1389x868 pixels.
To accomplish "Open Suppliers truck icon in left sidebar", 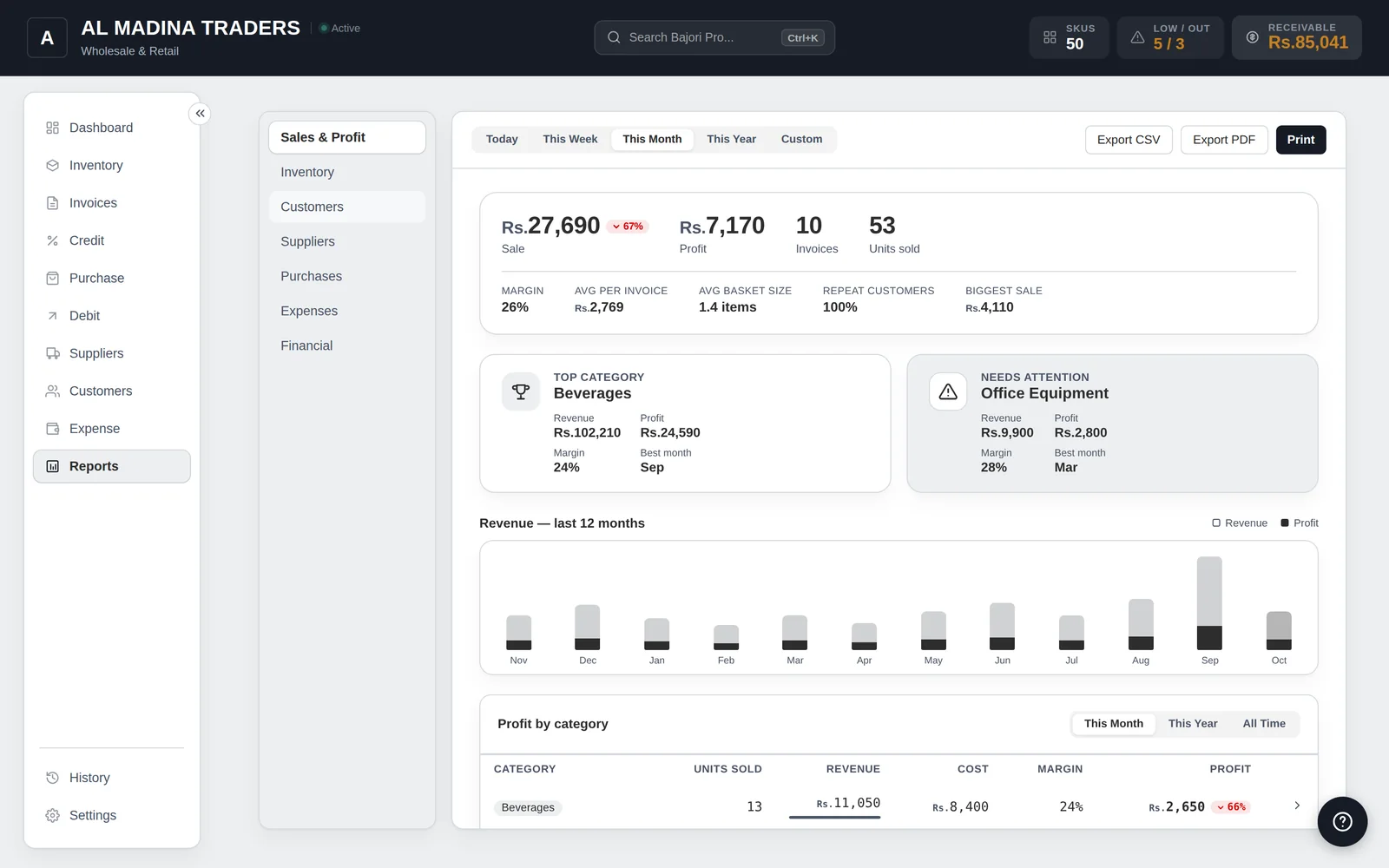I will 52,353.
